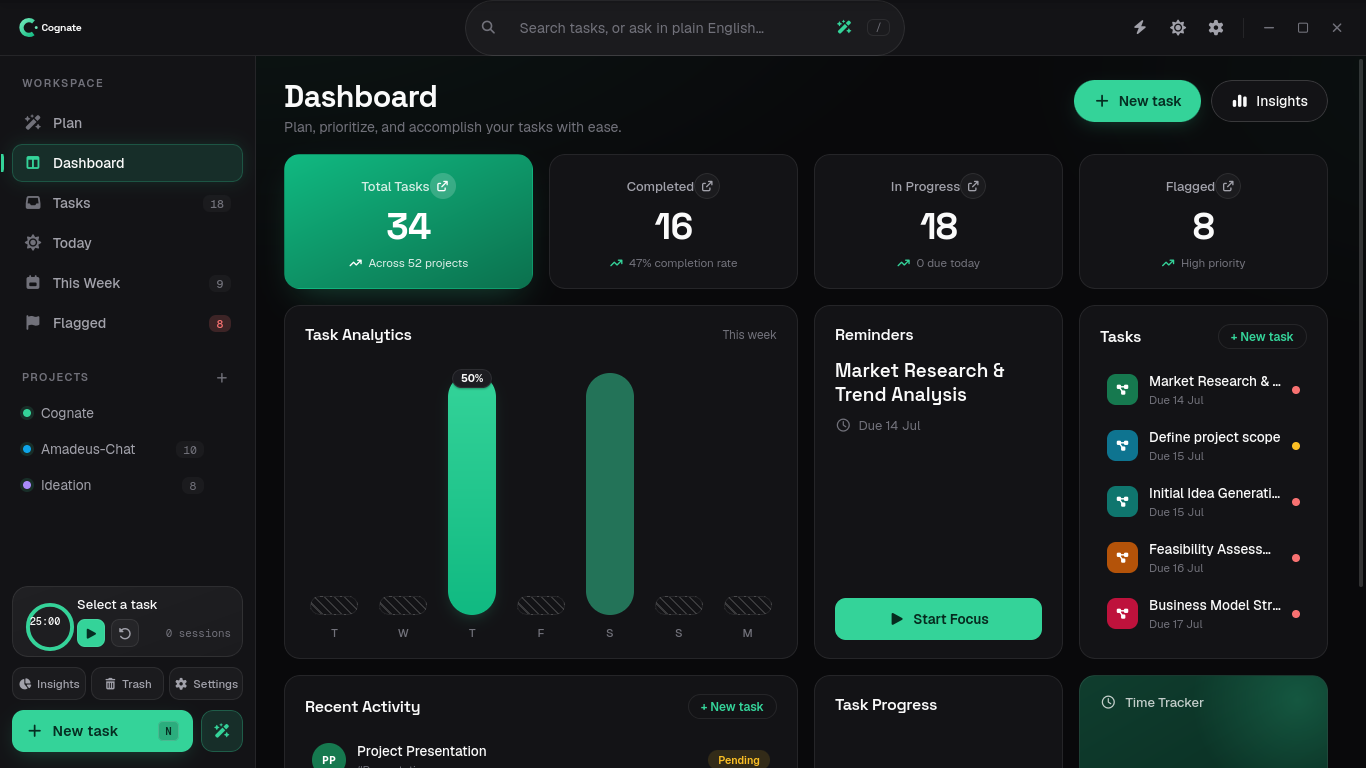
Task: Click the '0 sessions' label
Action: pos(198,633)
